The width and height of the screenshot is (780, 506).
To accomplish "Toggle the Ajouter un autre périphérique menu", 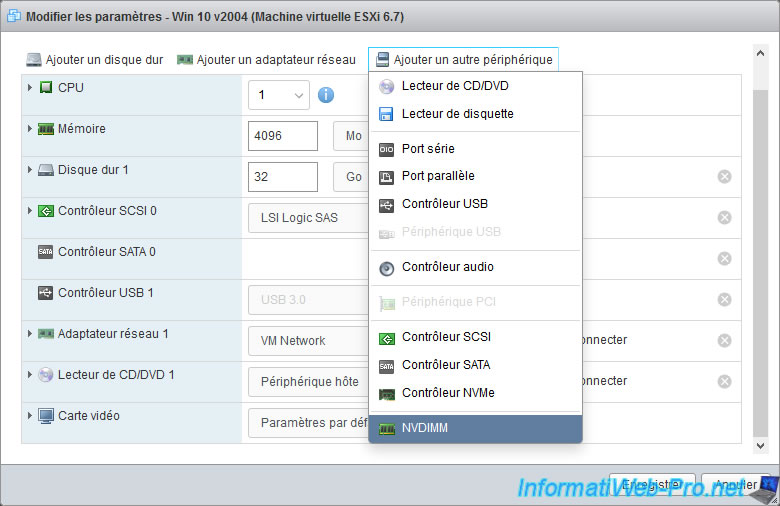I will [x=463, y=60].
